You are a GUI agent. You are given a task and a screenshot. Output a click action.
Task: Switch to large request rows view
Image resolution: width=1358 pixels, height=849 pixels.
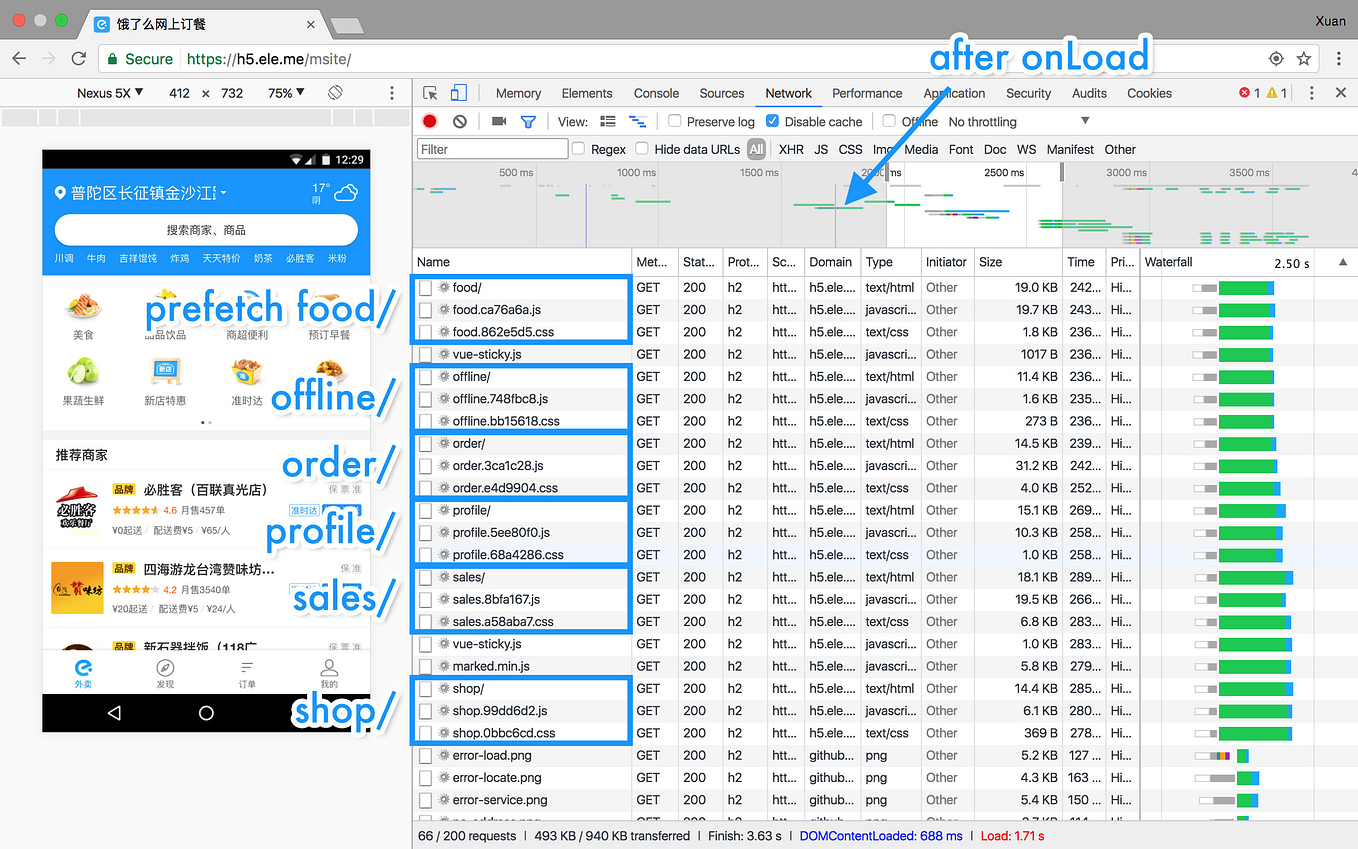click(608, 121)
